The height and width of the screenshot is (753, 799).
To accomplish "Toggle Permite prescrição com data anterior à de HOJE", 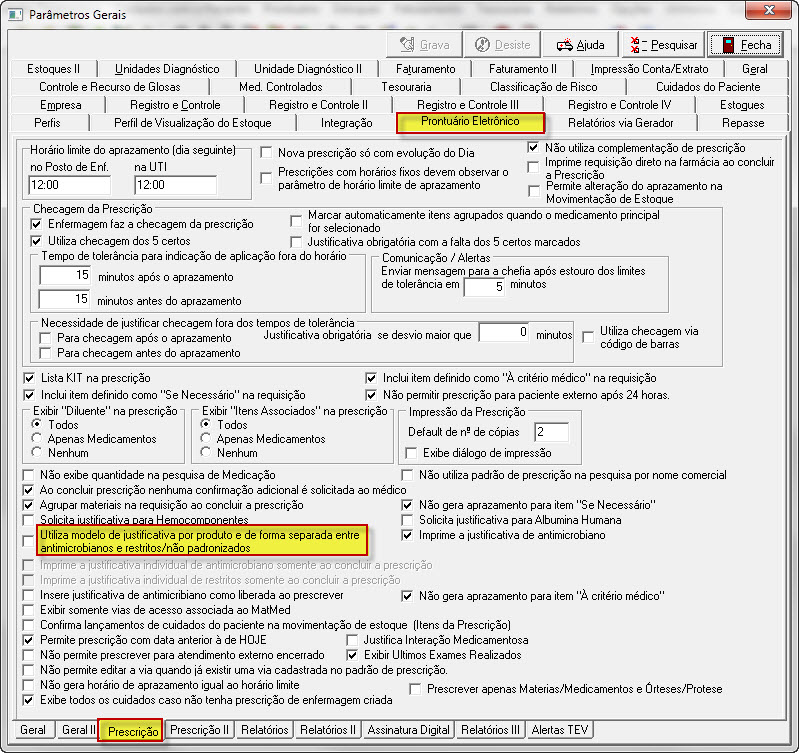I will point(29,640).
